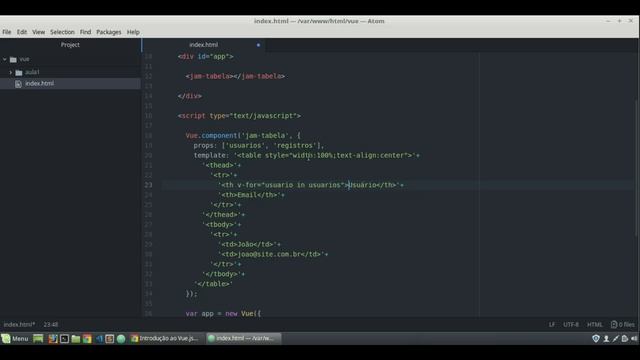The height and width of the screenshot is (360, 640).
Task: Click the index.html file icon in tree
Action: (18, 84)
